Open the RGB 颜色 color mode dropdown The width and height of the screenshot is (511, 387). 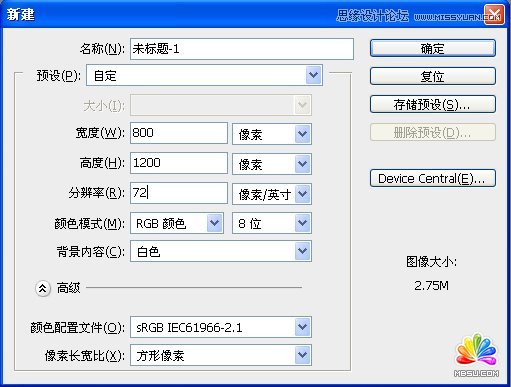click(x=177, y=223)
